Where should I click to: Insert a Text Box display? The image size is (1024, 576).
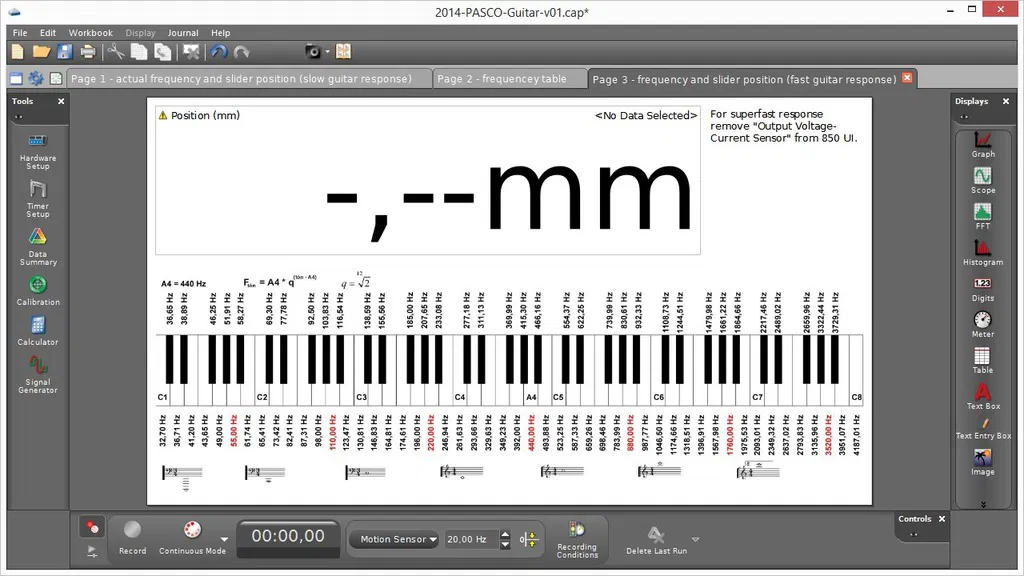tap(982, 396)
